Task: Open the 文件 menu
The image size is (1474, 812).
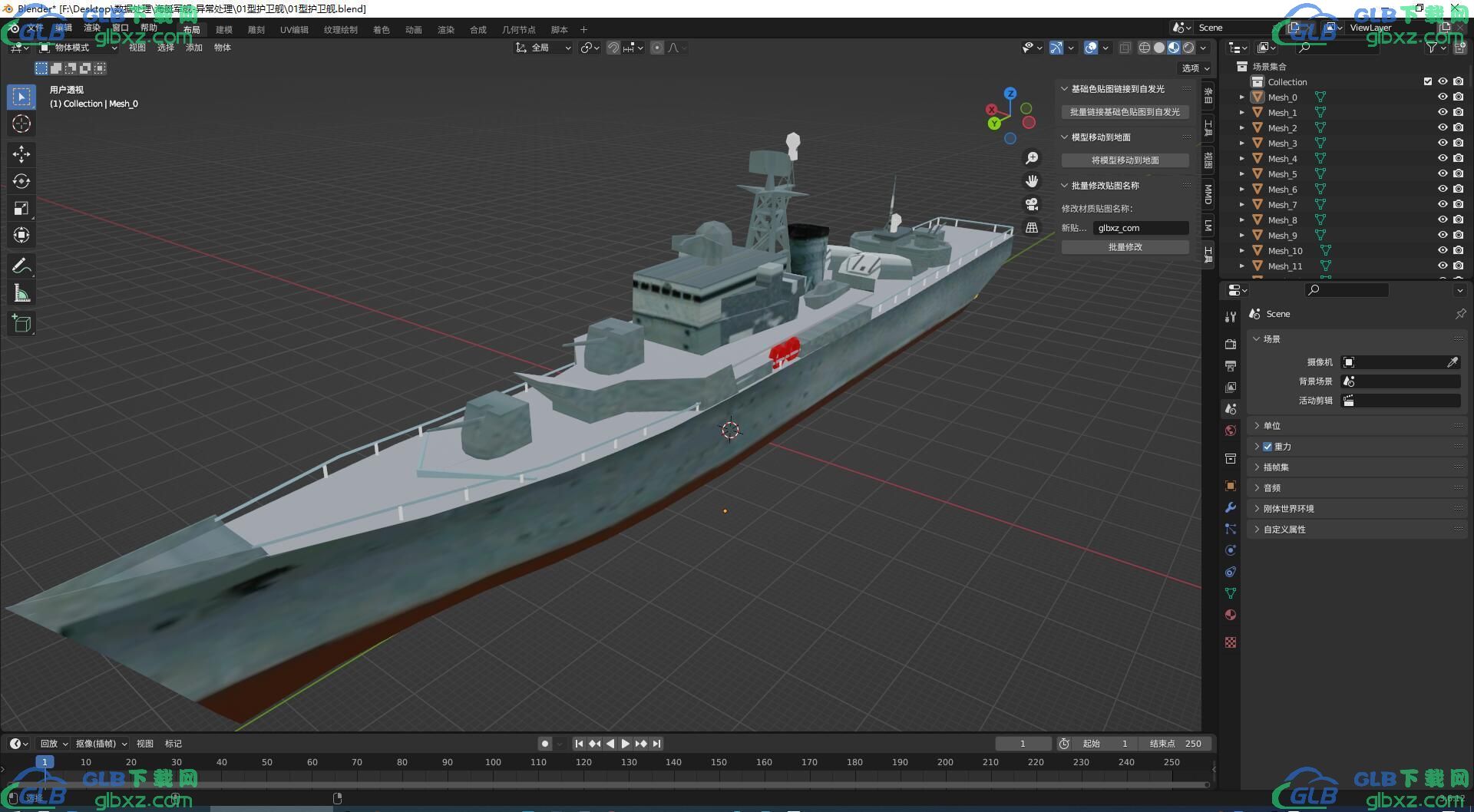Action: tap(35, 28)
